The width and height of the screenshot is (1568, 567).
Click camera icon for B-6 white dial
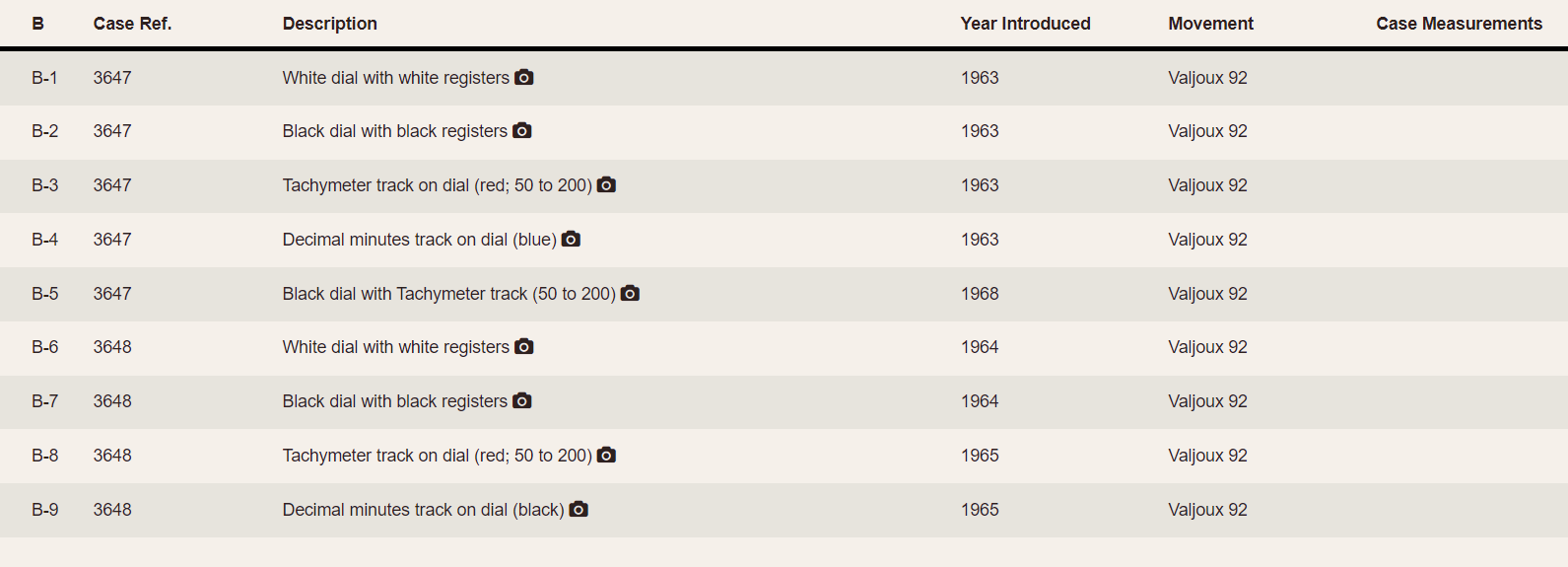click(x=524, y=346)
